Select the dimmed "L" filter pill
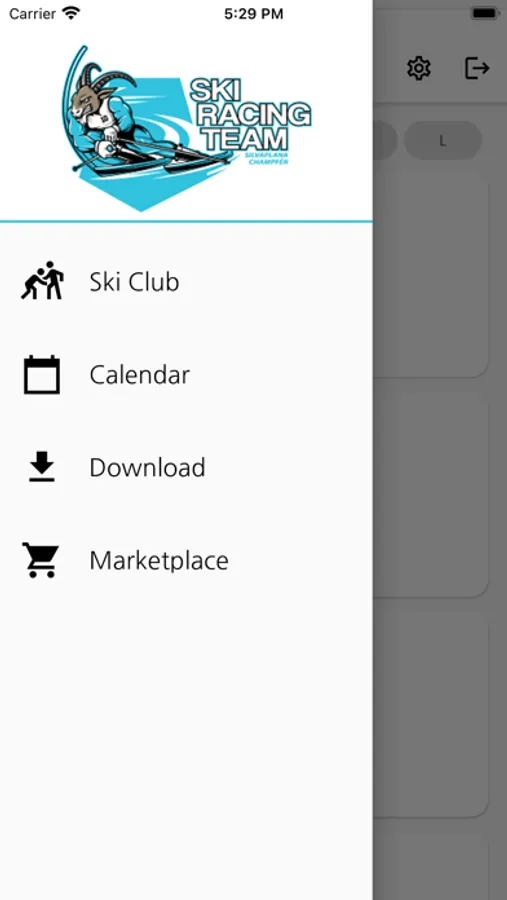This screenshot has height=900, width=507. click(x=443, y=141)
